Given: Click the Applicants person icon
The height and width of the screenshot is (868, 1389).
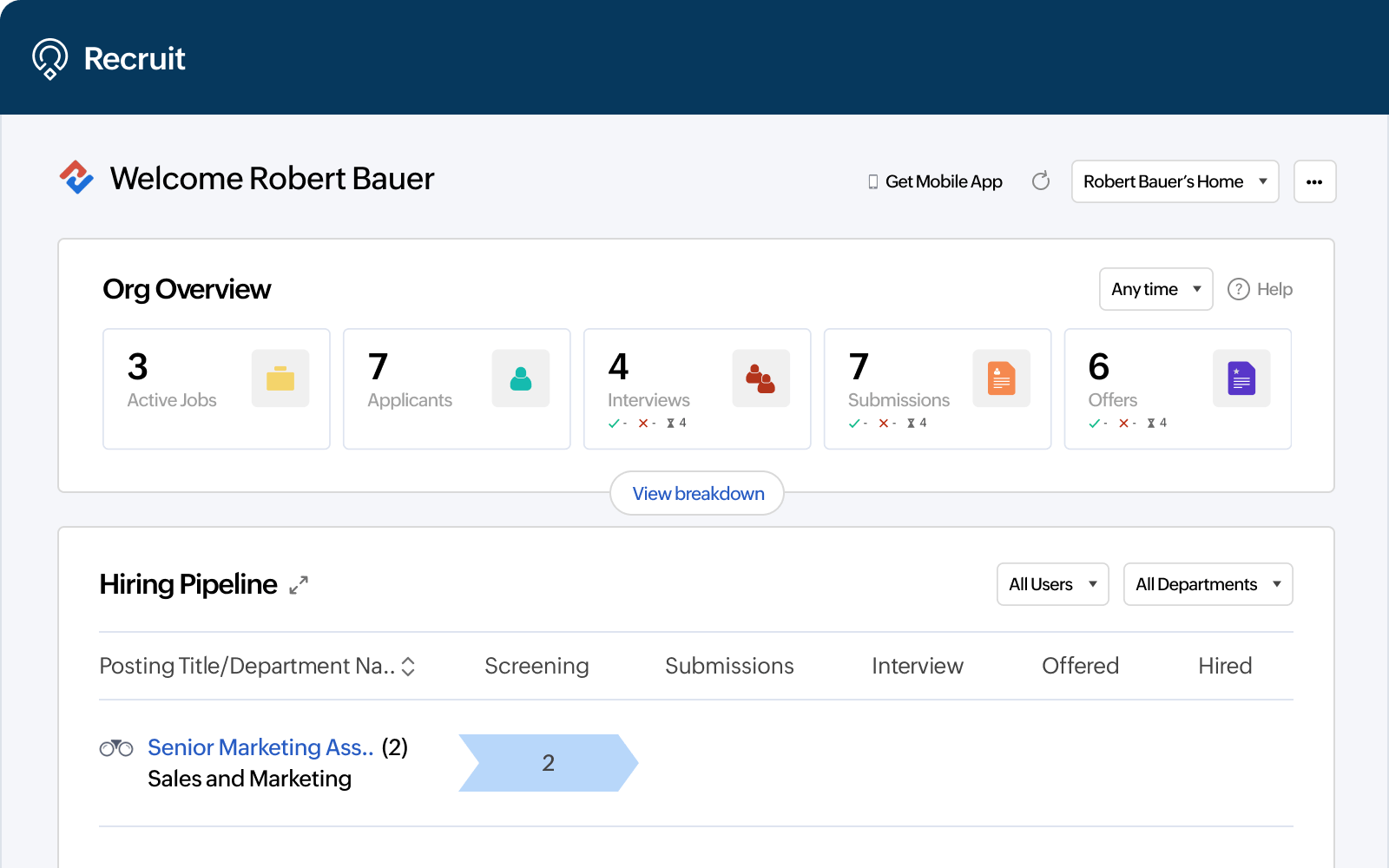Looking at the screenshot, I should (521, 378).
